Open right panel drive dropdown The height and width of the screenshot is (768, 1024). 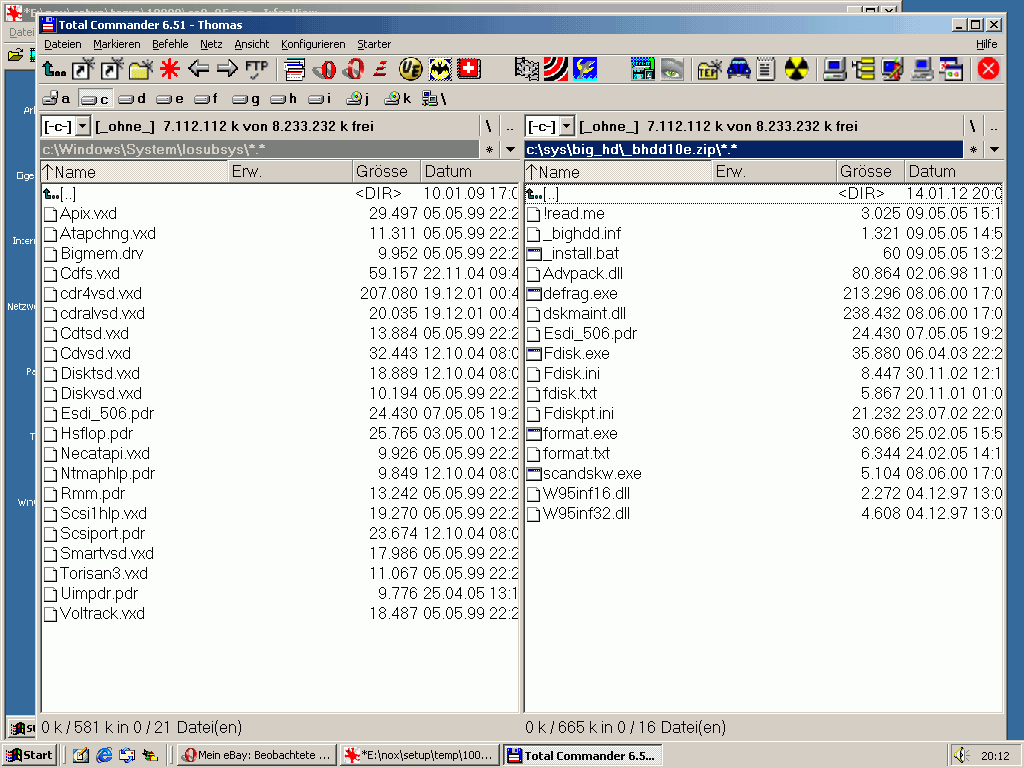567,125
